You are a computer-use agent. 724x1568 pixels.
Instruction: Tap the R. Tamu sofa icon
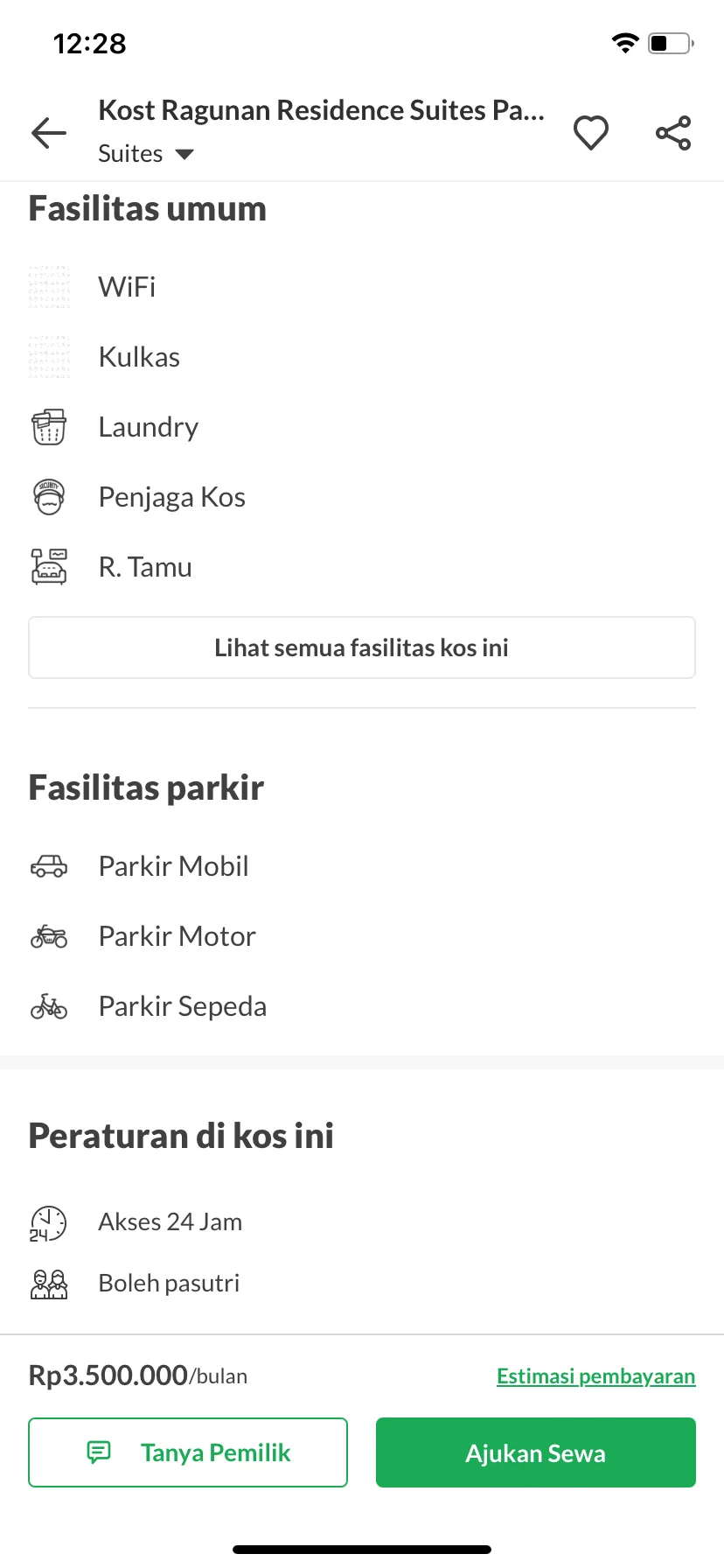point(49,567)
